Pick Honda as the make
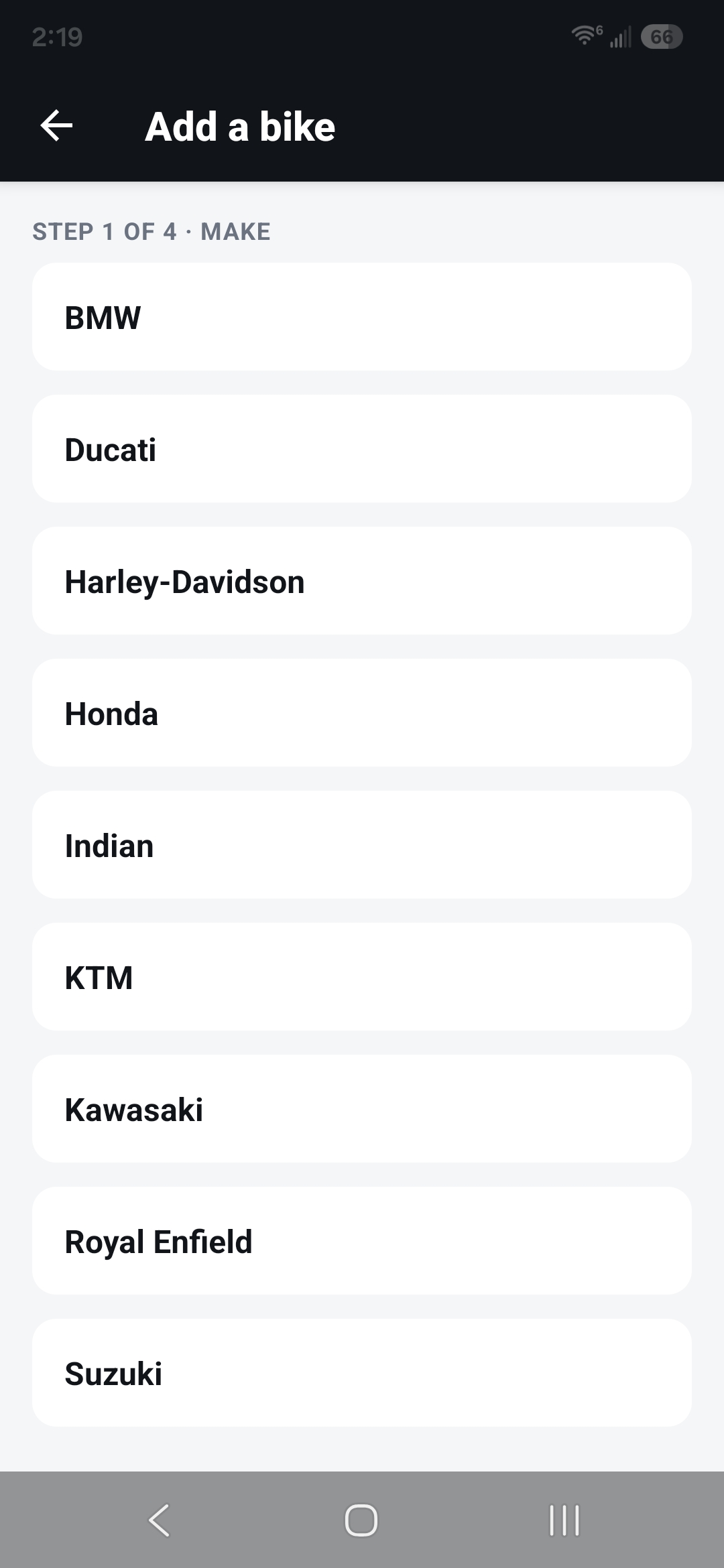 [362, 713]
